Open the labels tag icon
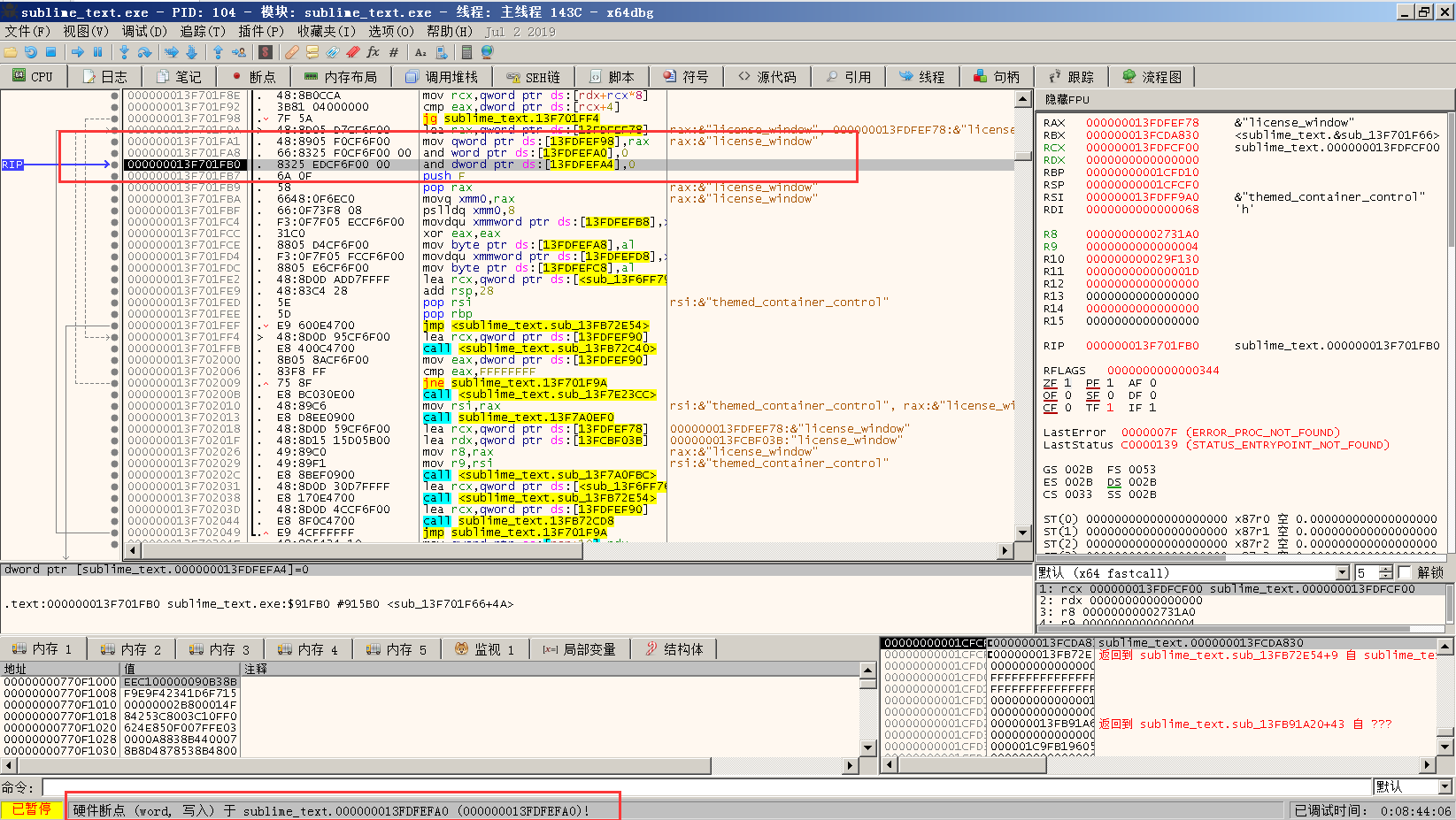The height and width of the screenshot is (820, 1456). coord(332,53)
